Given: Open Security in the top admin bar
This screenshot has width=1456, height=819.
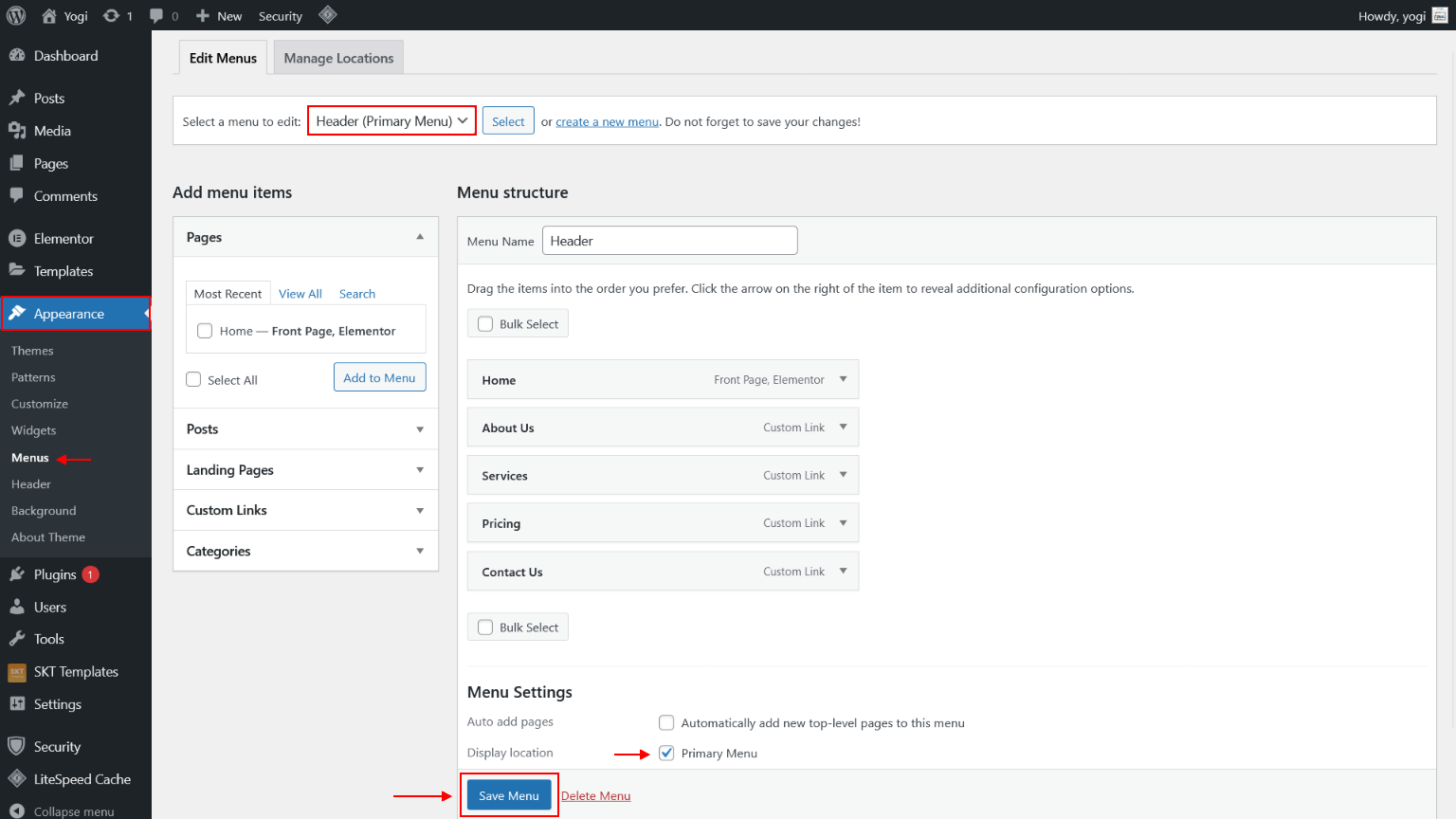Looking at the screenshot, I should point(281,16).
